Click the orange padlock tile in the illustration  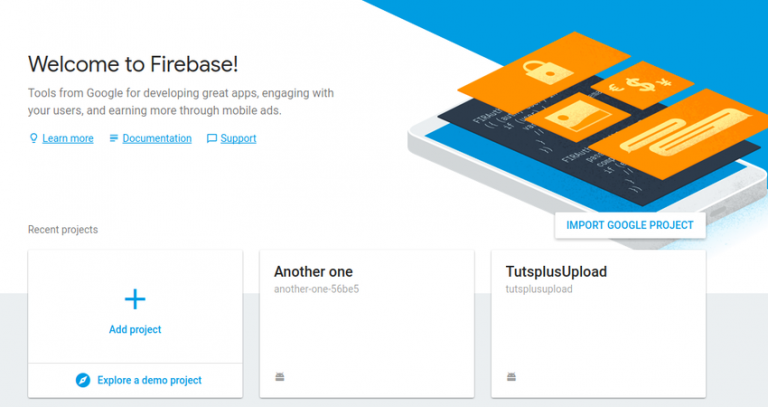(544, 73)
